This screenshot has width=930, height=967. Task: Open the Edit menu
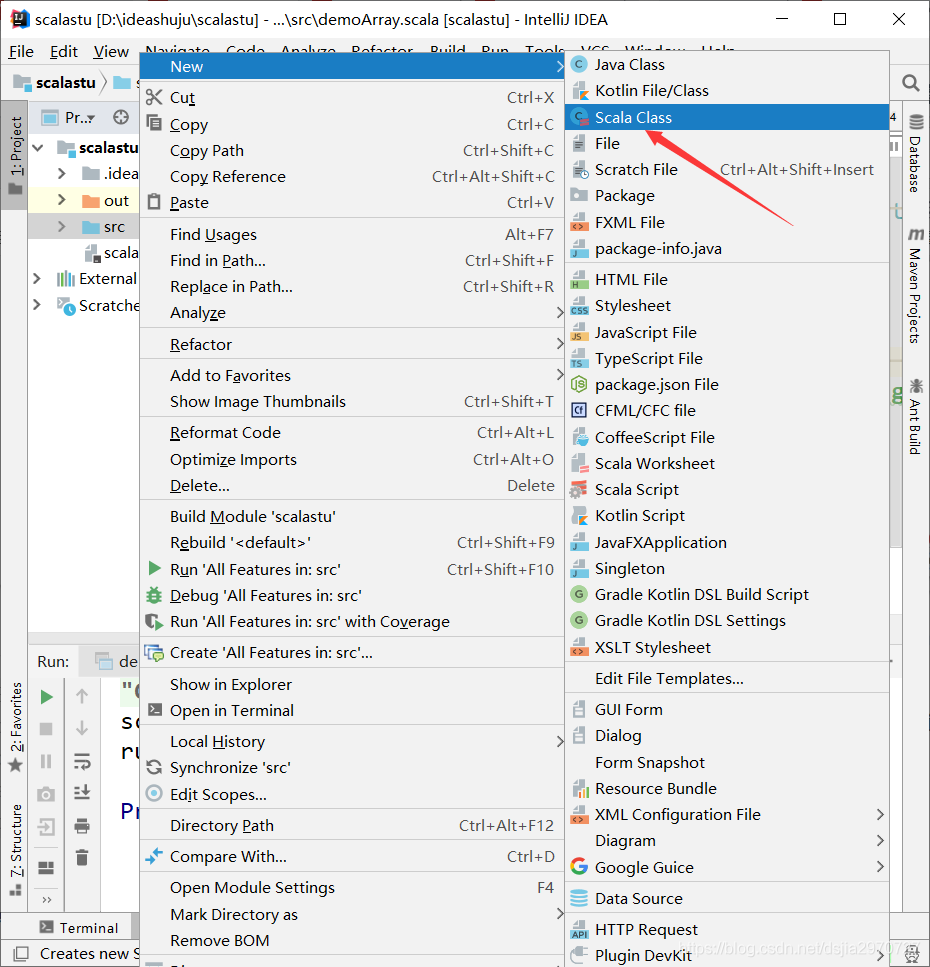(x=64, y=51)
